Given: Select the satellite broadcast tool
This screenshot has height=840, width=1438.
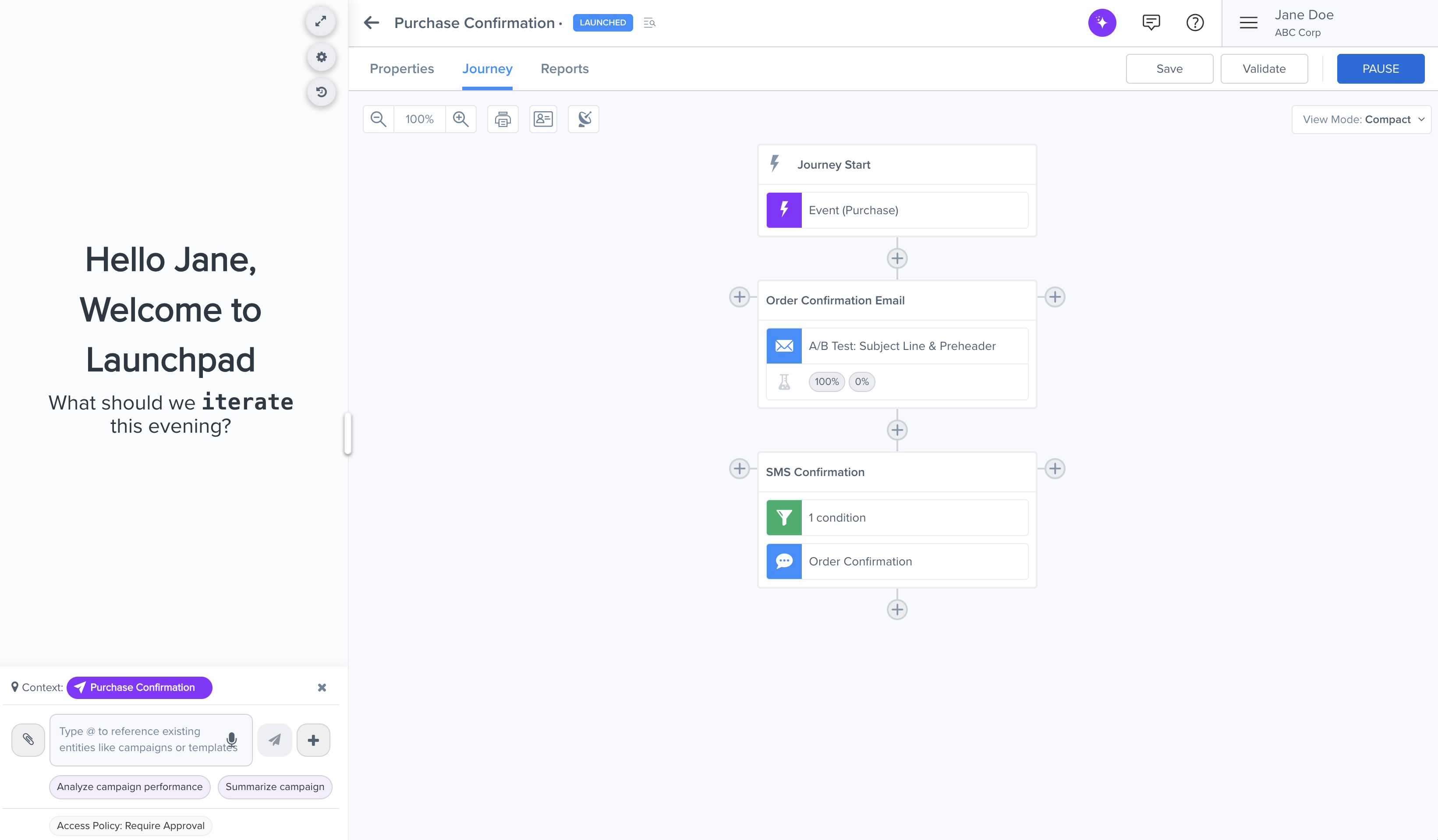Looking at the screenshot, I should click(583, 119).
